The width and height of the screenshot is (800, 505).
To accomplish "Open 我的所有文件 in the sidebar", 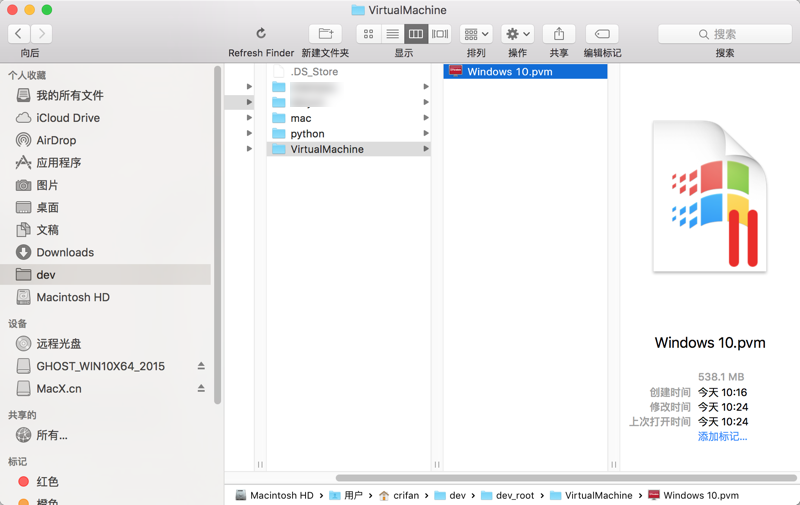I will (106, 95).
